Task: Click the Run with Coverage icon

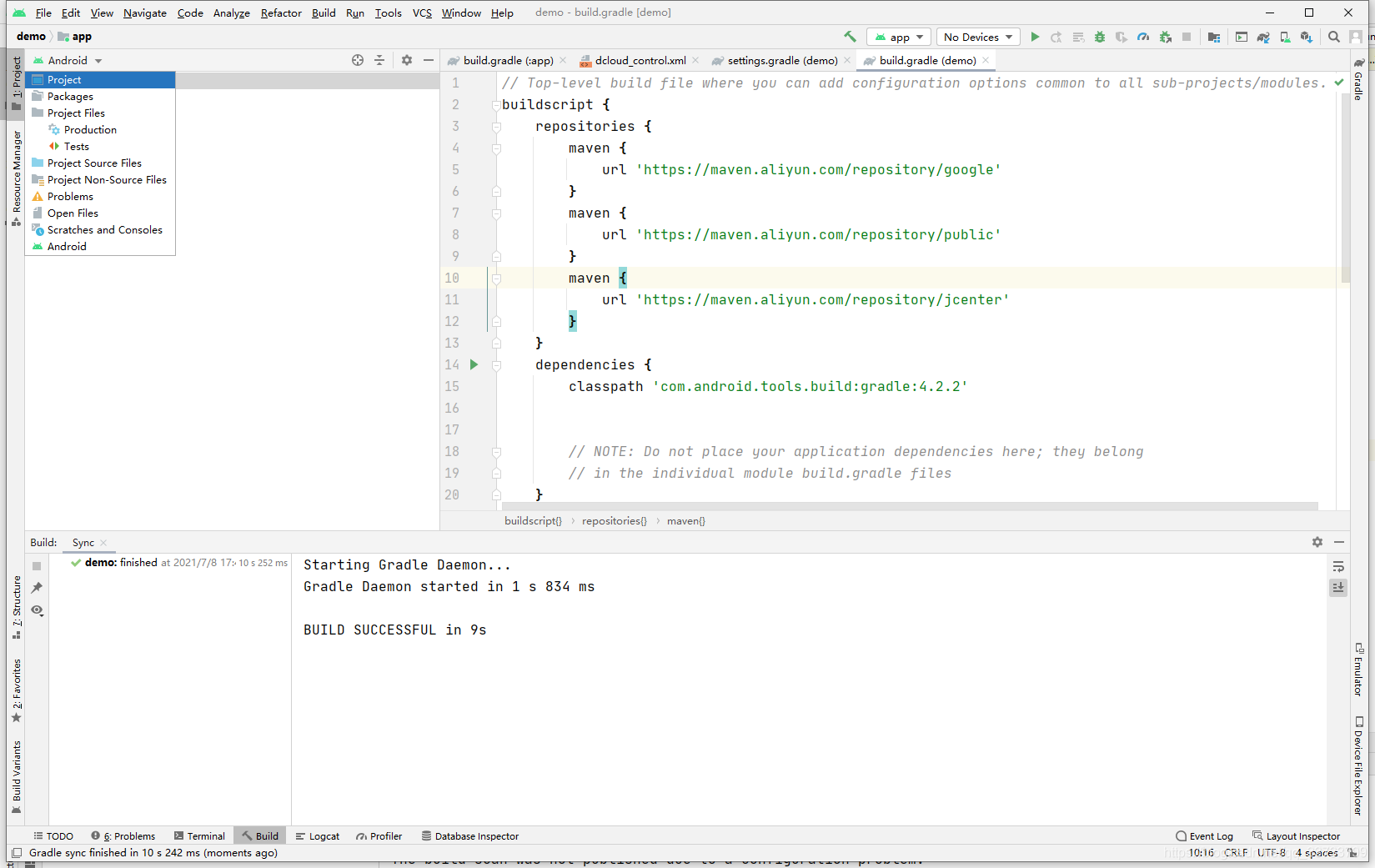Action: pyautogui.click(x=1122, y=37)
